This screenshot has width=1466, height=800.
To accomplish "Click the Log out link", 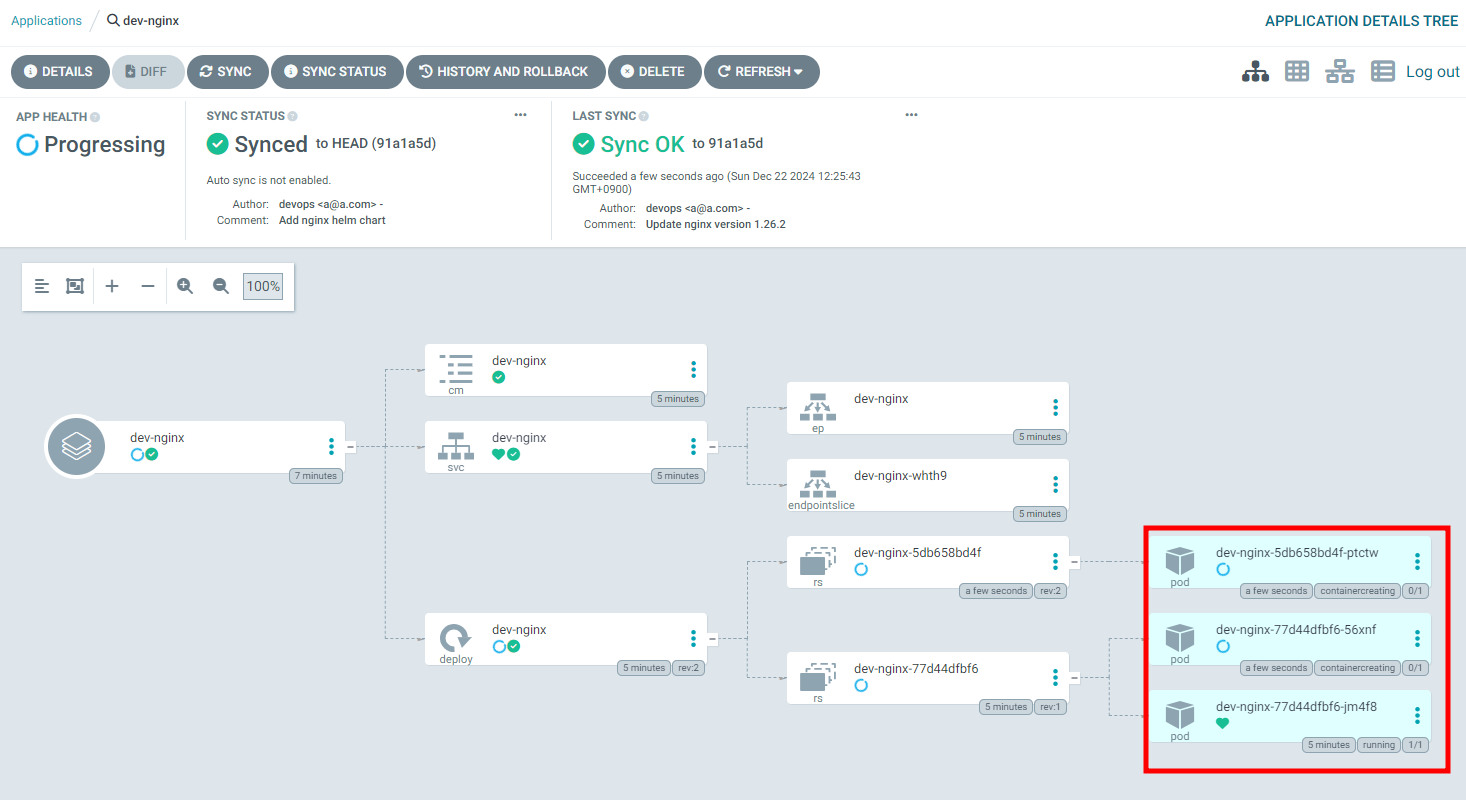I will tap(1433, 72).
